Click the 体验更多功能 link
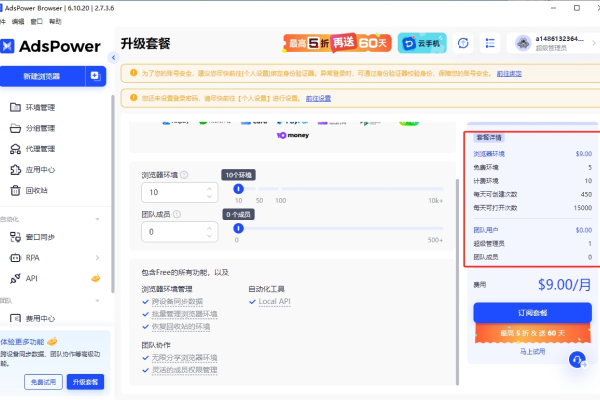600x400 pixels. point(22,341)
